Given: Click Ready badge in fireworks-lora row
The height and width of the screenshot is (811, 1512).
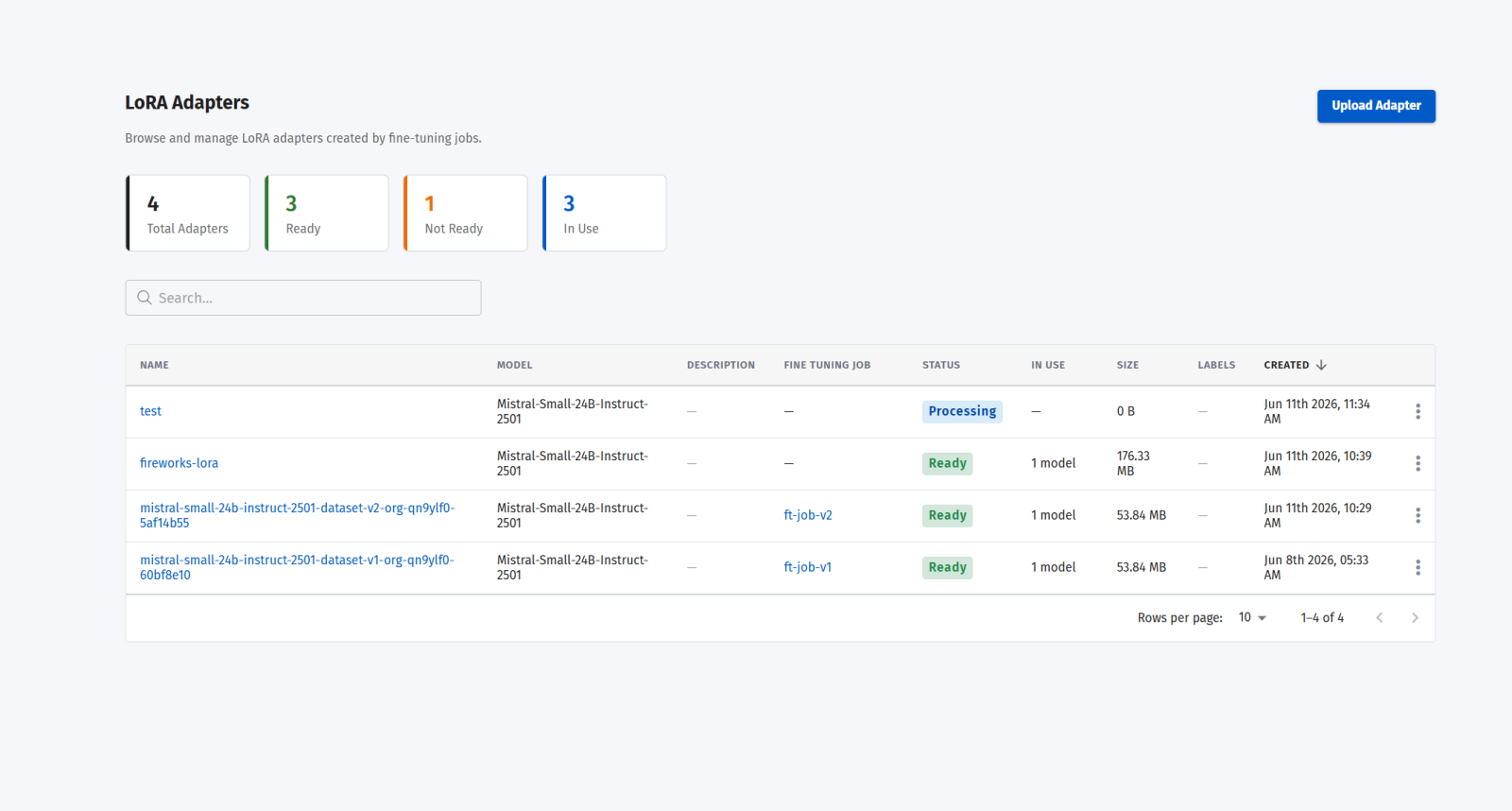Looking at the screenshot, I should [x=947, y=463].
